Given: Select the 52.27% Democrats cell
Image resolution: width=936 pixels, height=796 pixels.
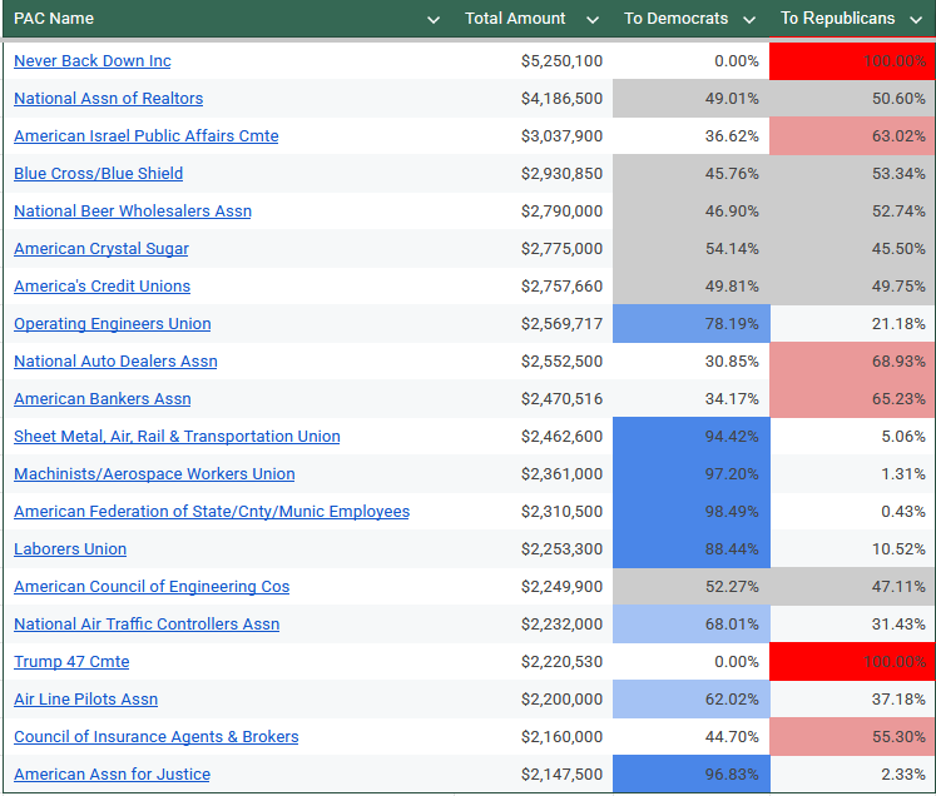Looking at the screenshot, I should [691, 587].
